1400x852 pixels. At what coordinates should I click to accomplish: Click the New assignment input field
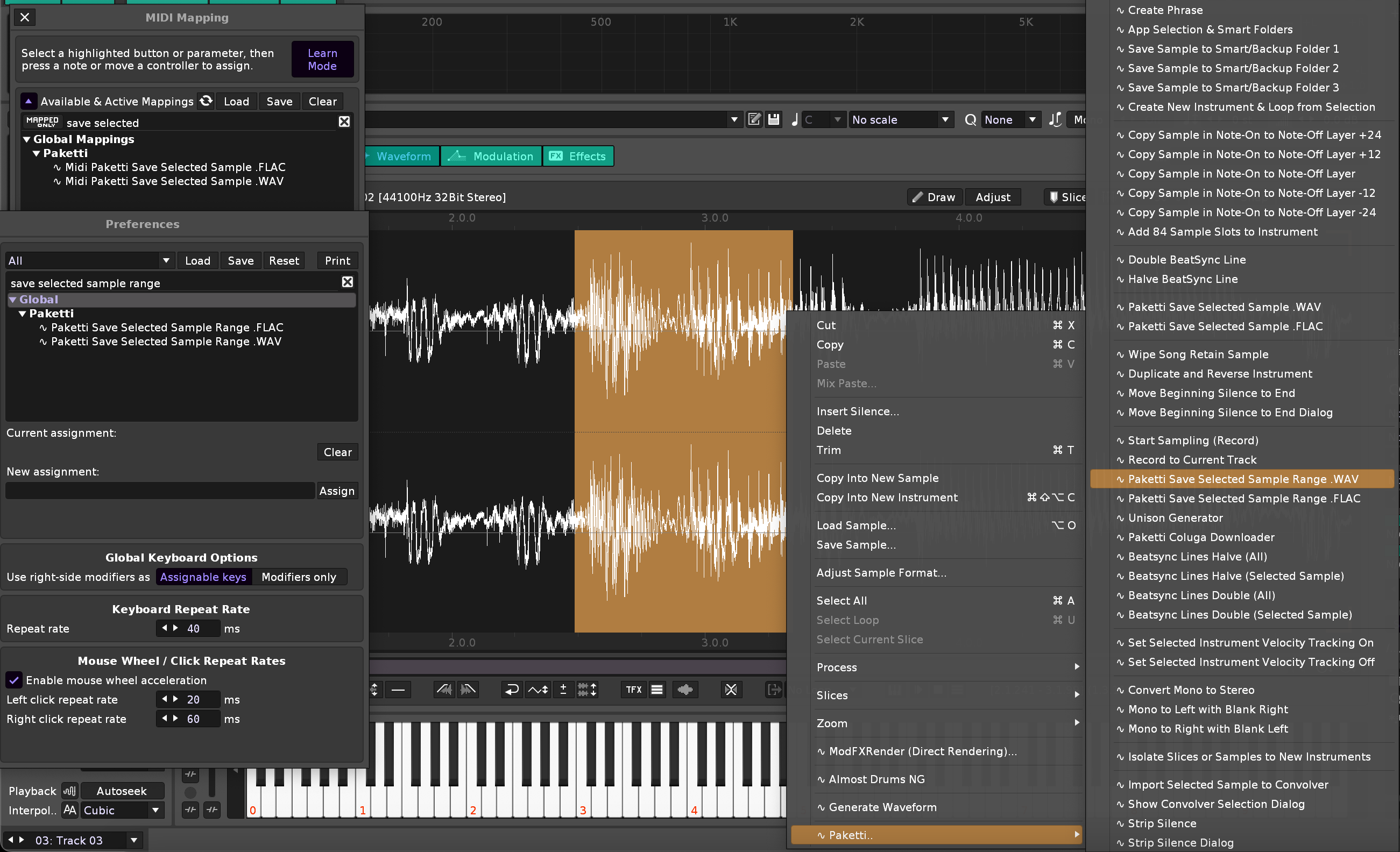click(160, 491)
